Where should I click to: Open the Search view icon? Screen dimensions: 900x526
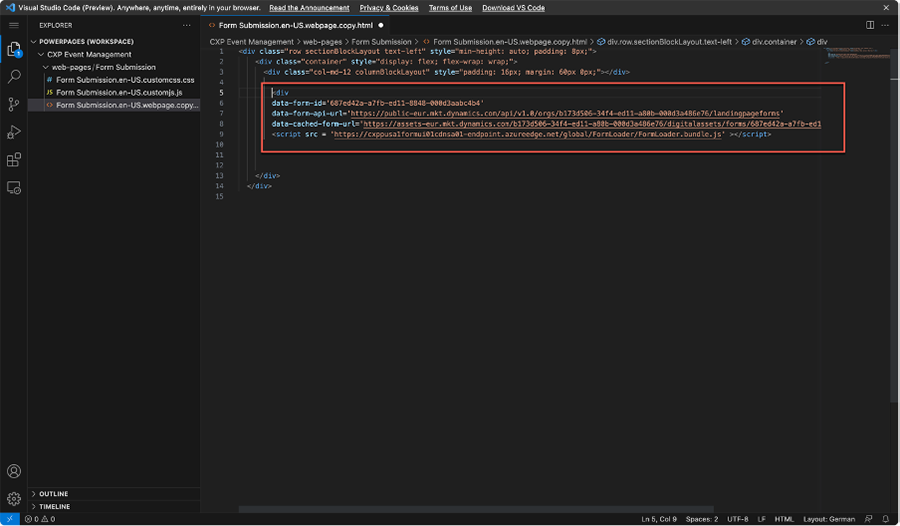(x=14, y=76)
